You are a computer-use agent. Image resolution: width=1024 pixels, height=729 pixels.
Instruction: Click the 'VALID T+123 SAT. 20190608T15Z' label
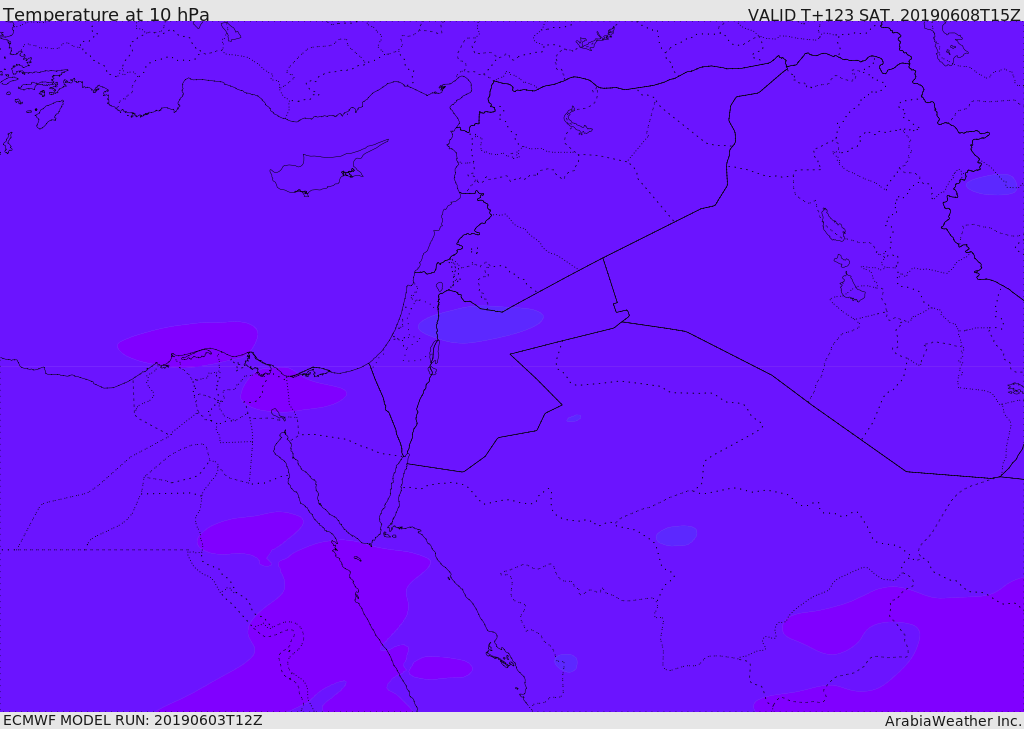click(x=884, y=14)
